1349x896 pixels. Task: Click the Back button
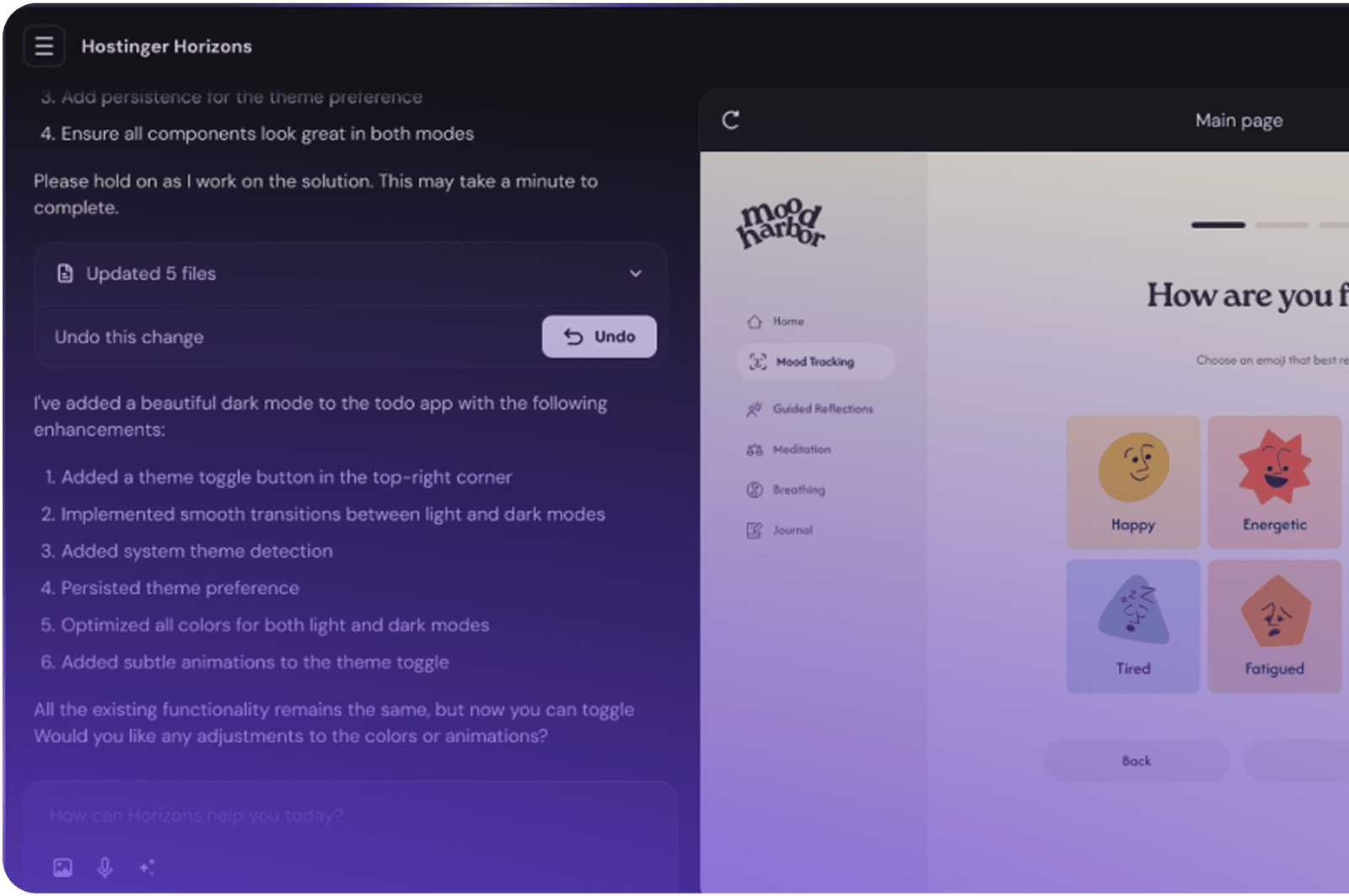click(1137, 761)
